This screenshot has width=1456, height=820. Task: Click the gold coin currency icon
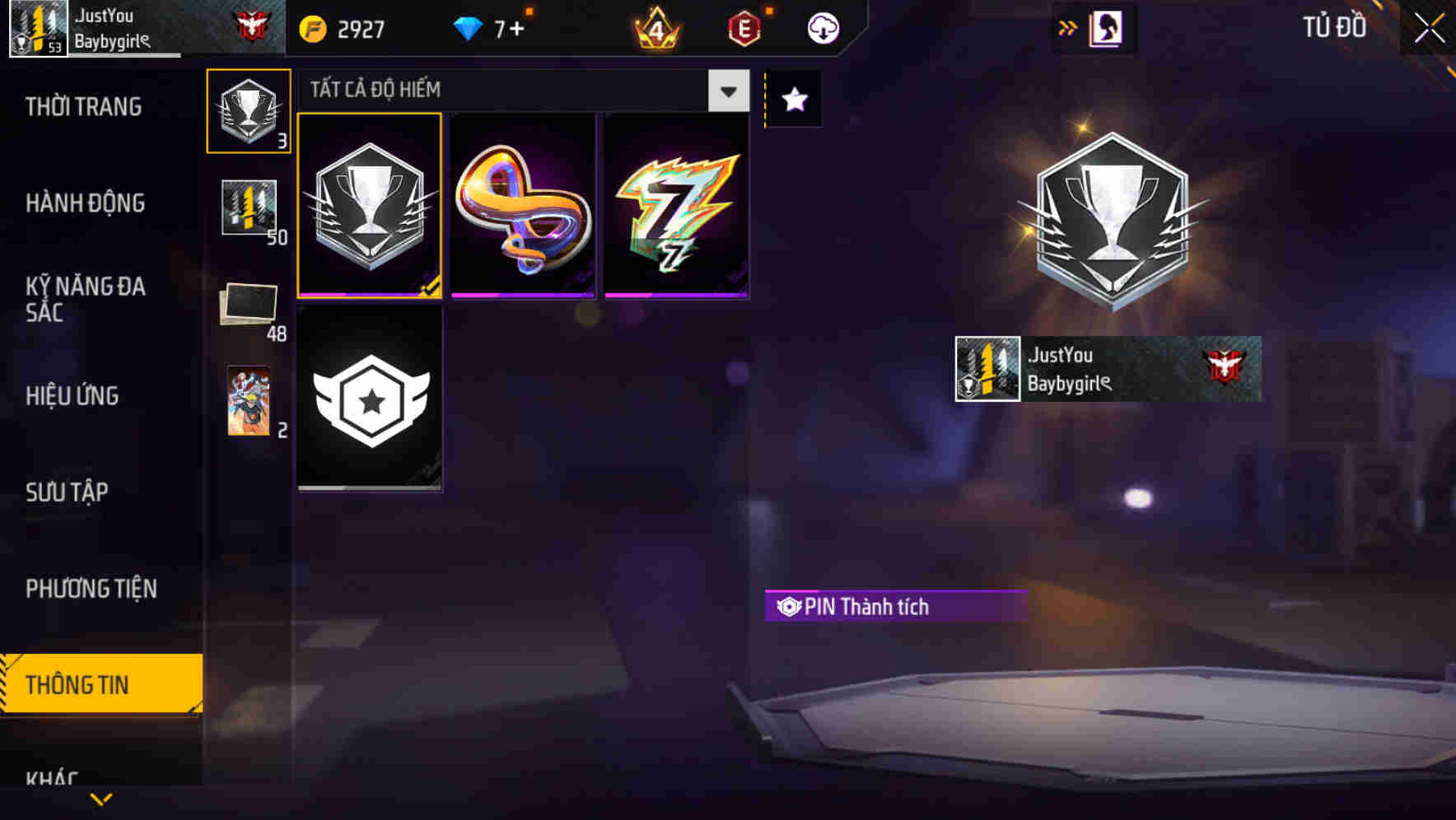point(313,30)
